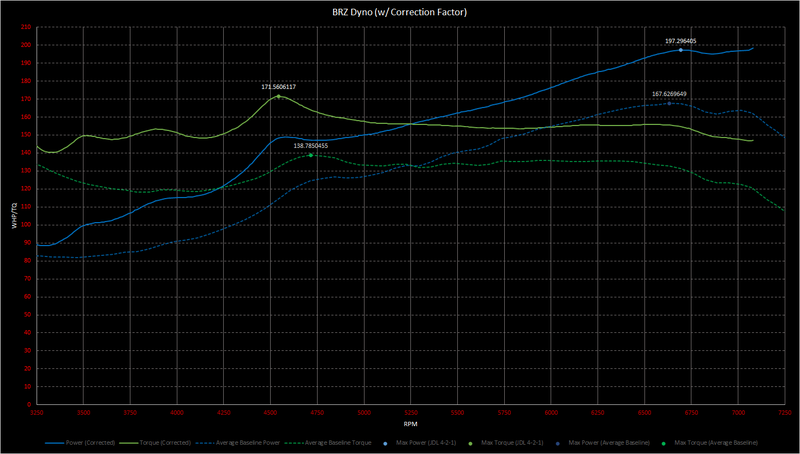Select the Max Torque (Average Baseline) legend entry
This screenshot has height=454, width=800.
pos(711,443)
